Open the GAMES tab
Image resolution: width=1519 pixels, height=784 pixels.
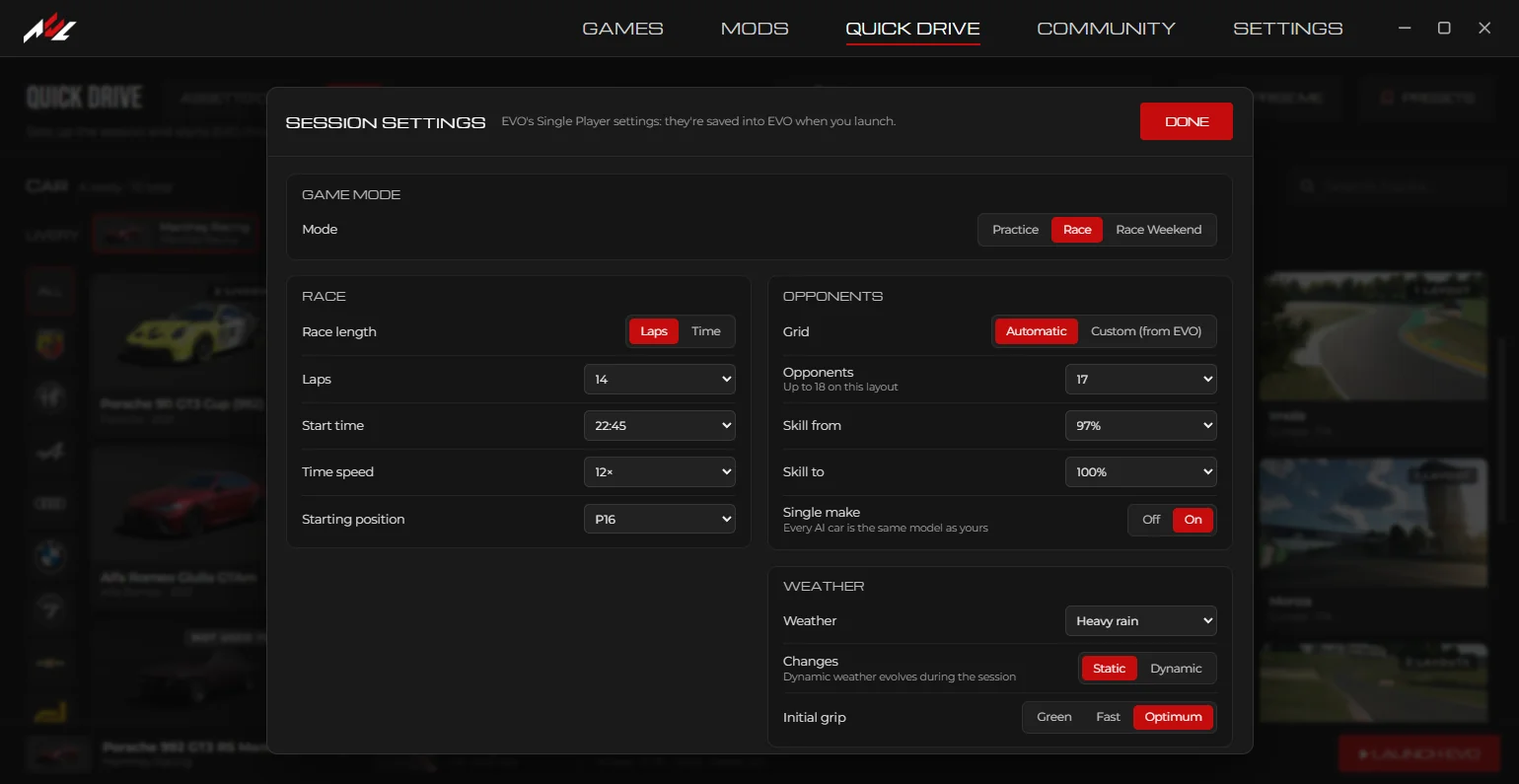coord(622,29)
